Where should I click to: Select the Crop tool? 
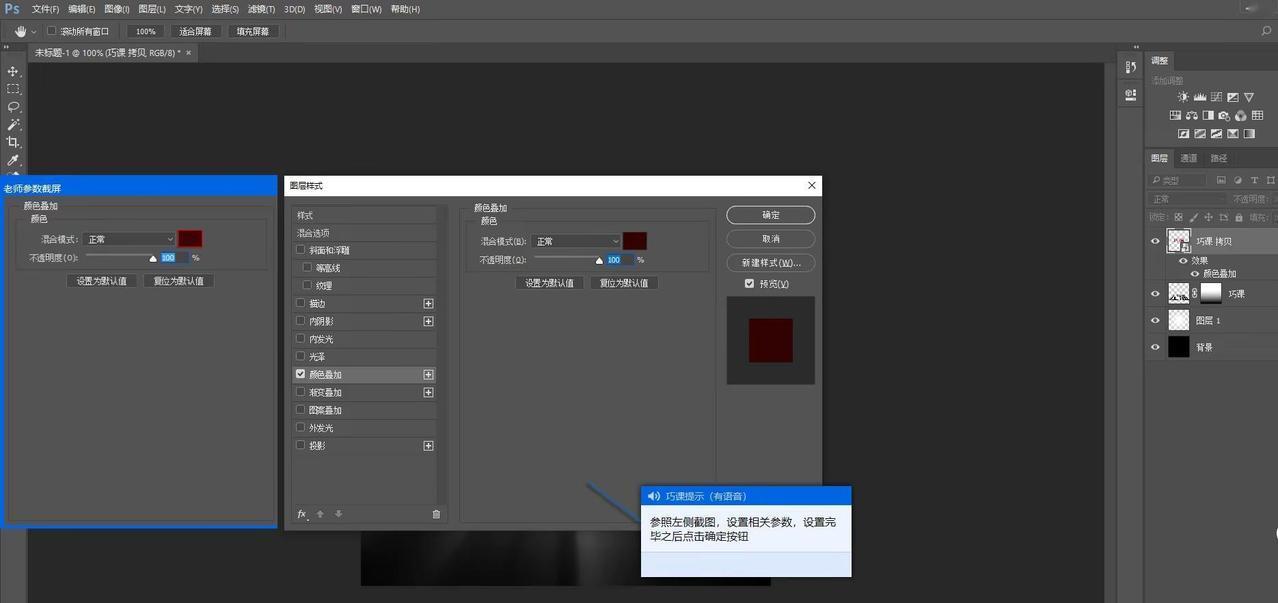[x=13, y=142]
